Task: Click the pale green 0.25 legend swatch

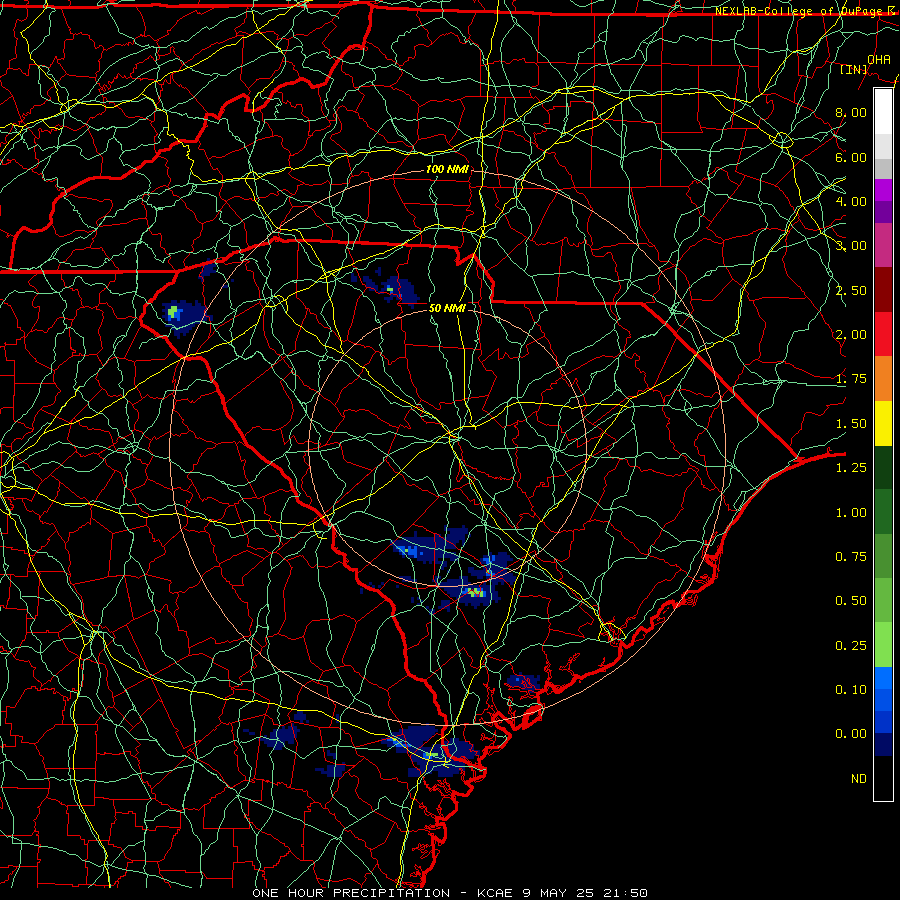Action: pyautogui.click(x=883, y=645)
